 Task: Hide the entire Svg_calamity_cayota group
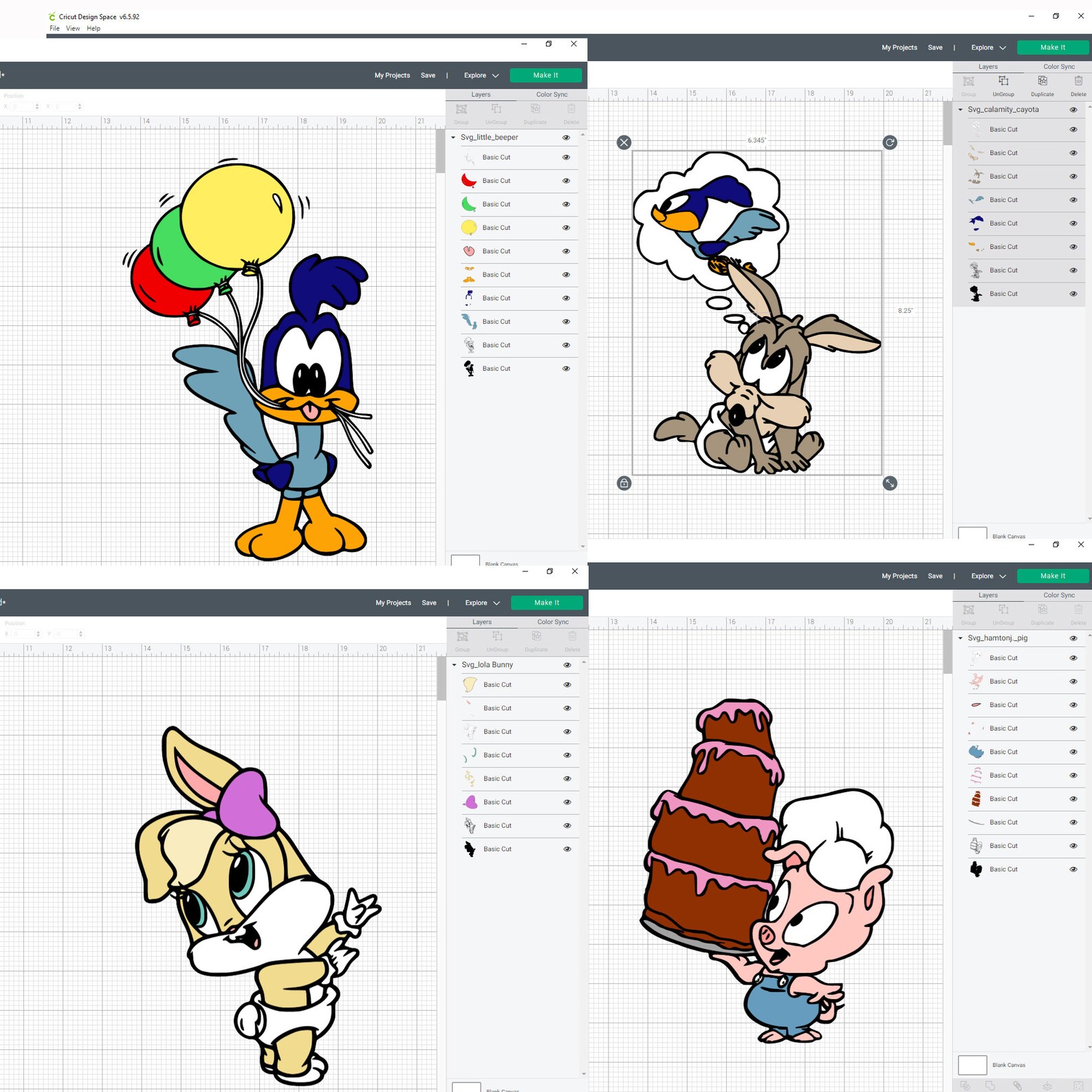point(1073,110)
